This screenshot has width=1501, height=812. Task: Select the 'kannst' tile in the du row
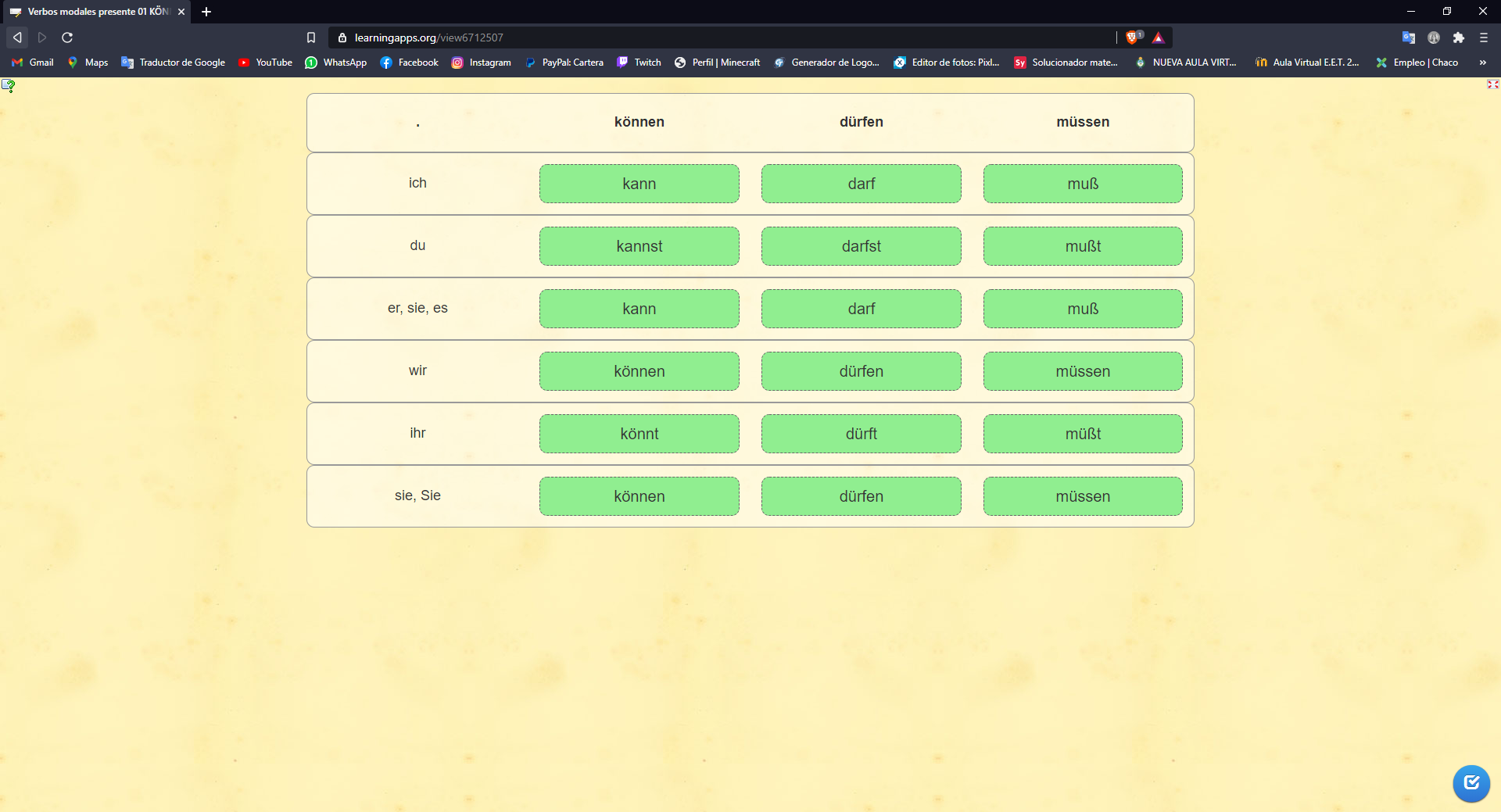coord(639,246)
